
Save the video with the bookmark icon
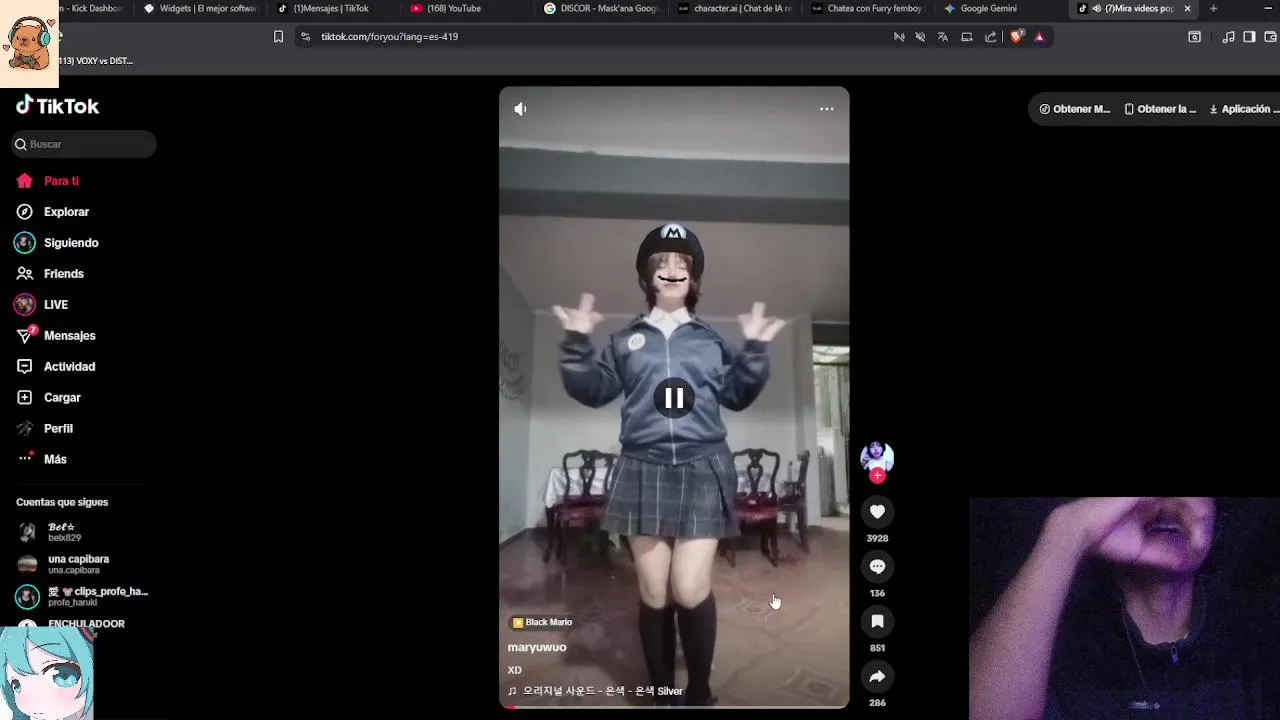coord(877,622)
